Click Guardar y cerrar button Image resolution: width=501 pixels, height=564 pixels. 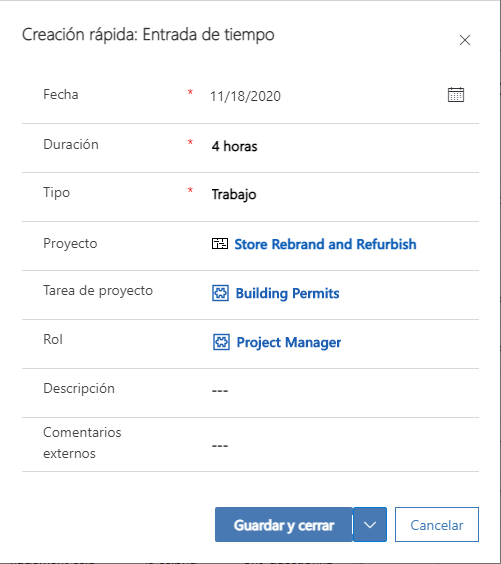click(x=284, y=524)
